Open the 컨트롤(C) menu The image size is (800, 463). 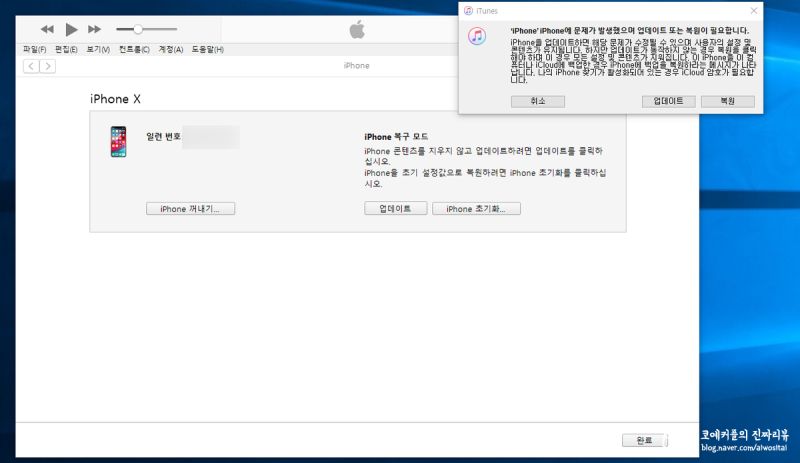134,50
